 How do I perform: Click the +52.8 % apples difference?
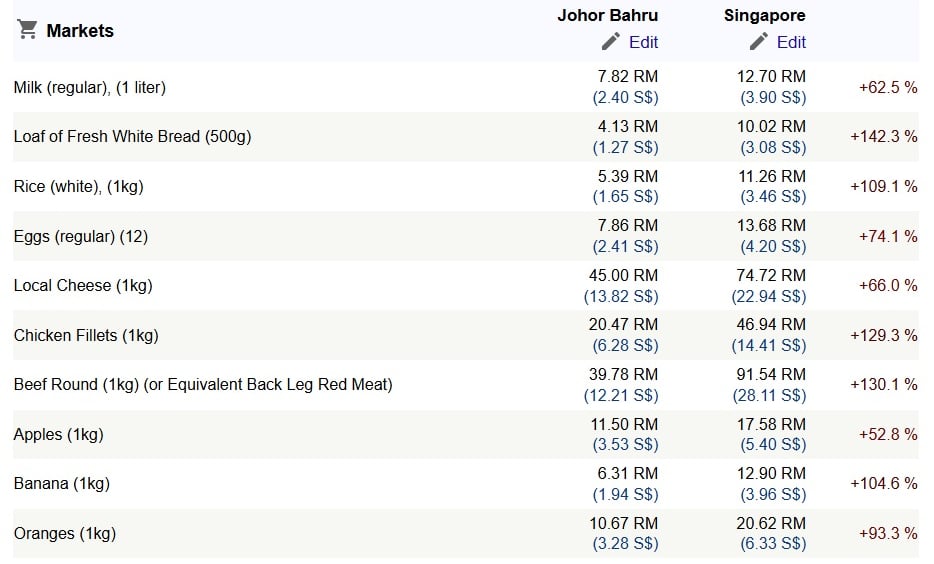tap(888, 434)
